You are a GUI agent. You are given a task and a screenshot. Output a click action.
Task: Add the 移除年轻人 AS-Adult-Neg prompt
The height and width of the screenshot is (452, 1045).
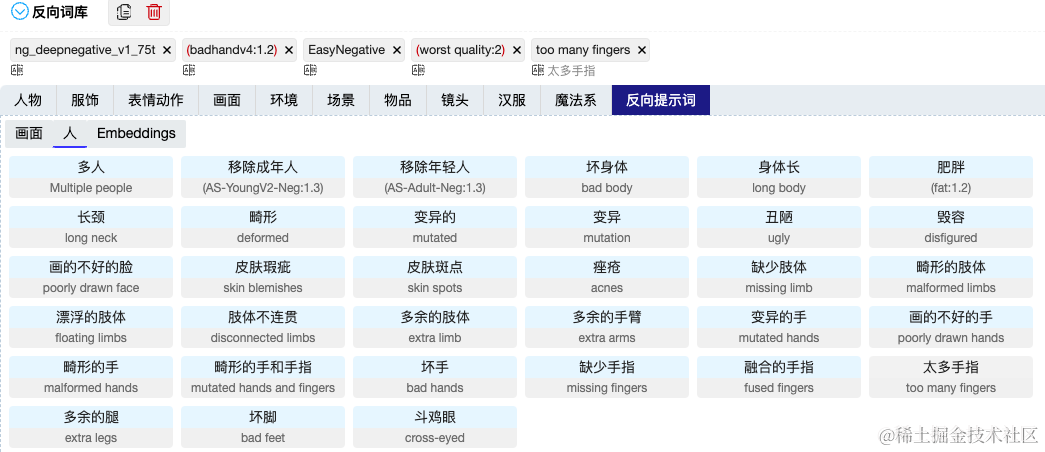[x=435, y=177]
